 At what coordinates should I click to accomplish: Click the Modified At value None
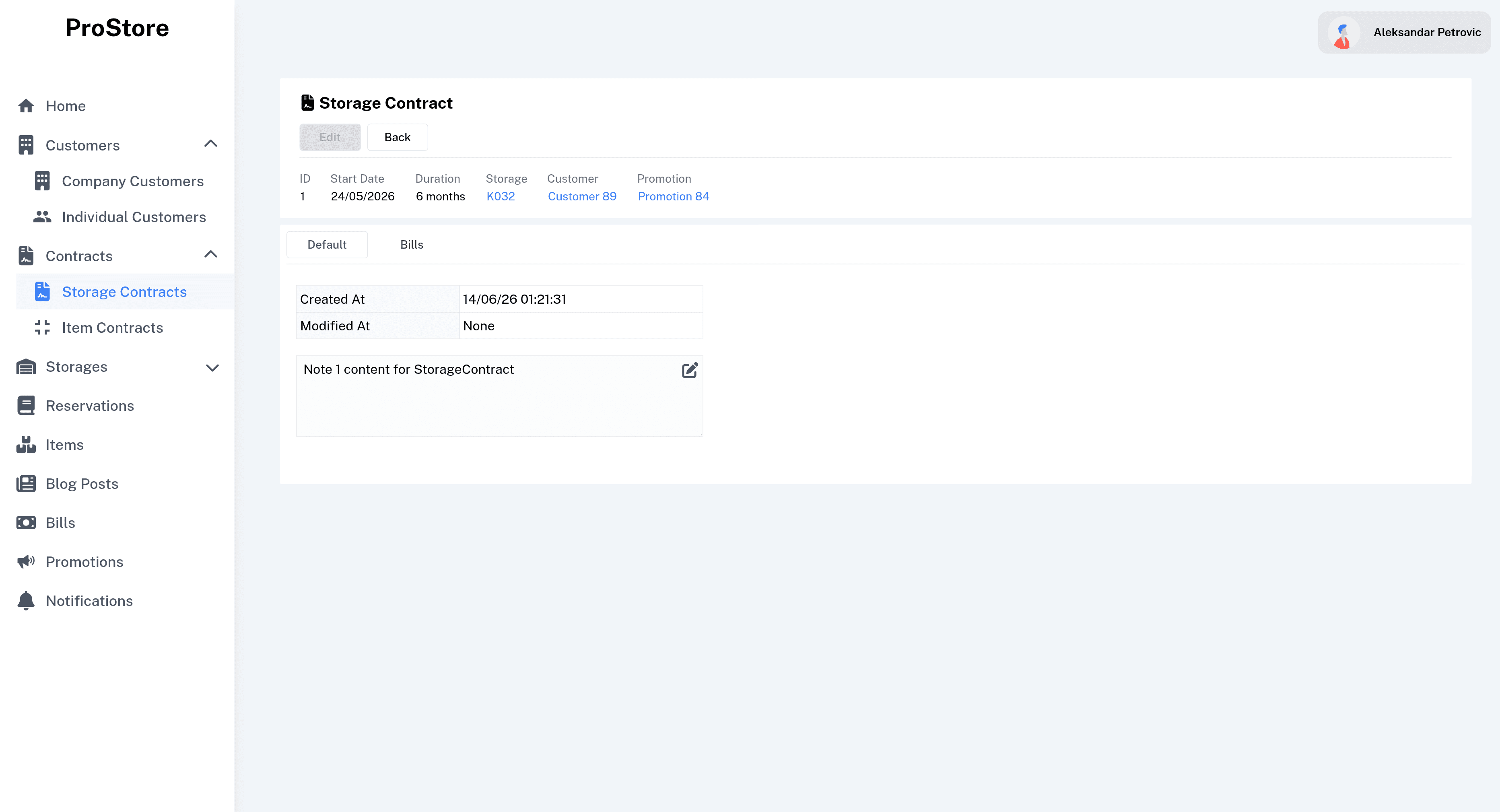(x=479, y=326)
